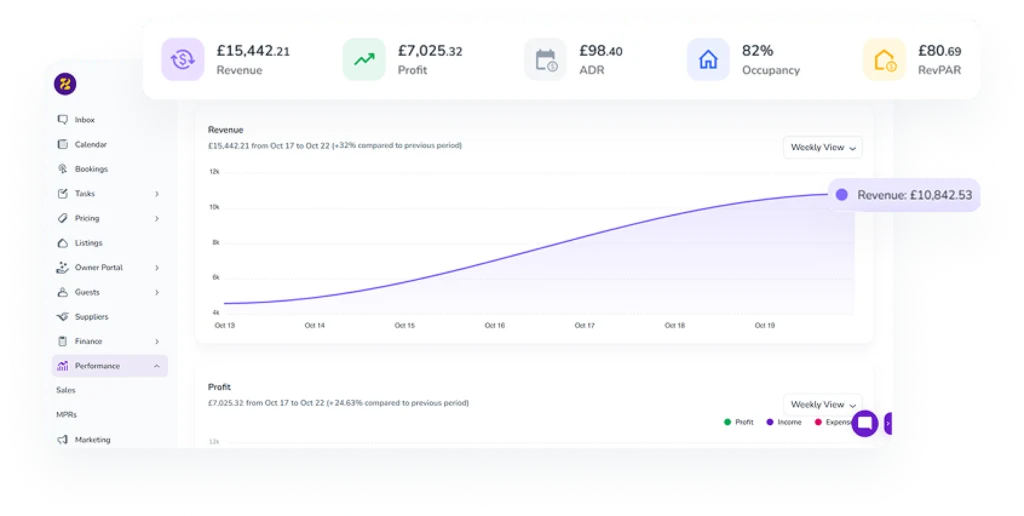Expand the Pricing submenu chevron
The image size is (1024, 516).
click(157, 218)
